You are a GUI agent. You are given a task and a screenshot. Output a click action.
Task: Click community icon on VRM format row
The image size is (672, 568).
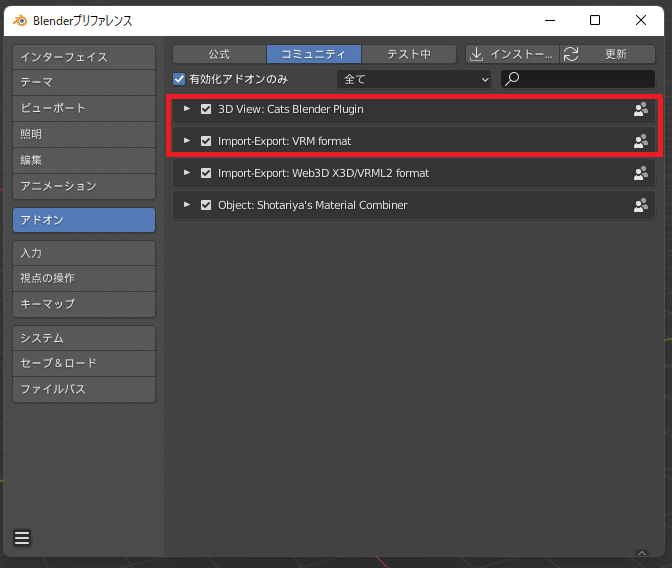[x=641, y=141]
